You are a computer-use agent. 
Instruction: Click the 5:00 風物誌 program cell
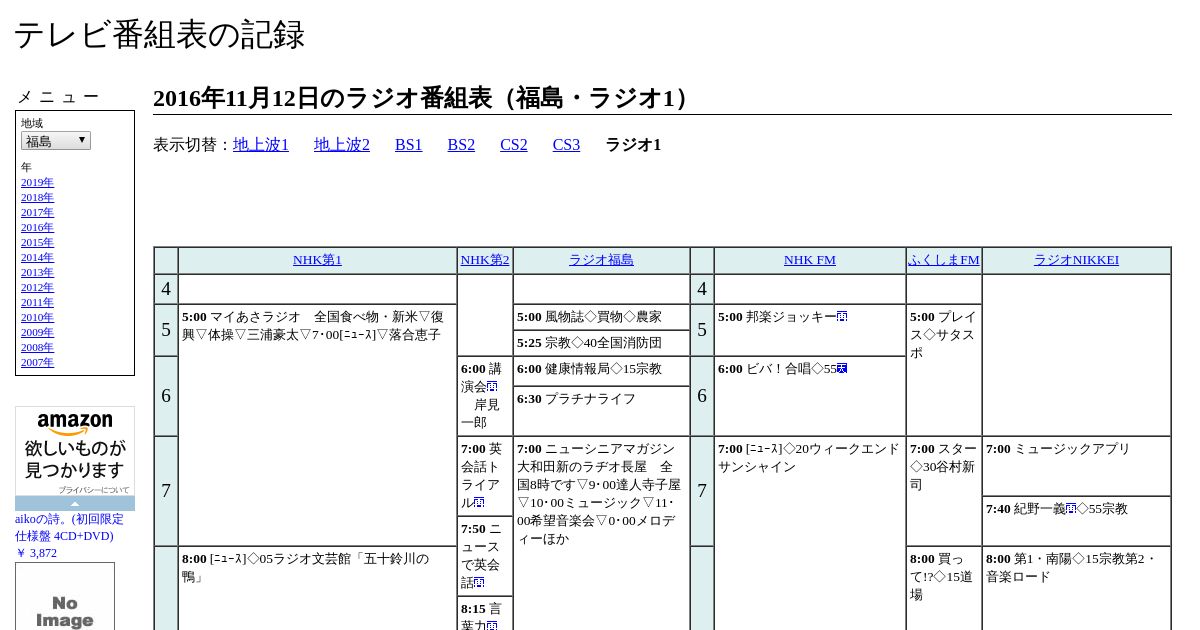click(x=601, y=317)
